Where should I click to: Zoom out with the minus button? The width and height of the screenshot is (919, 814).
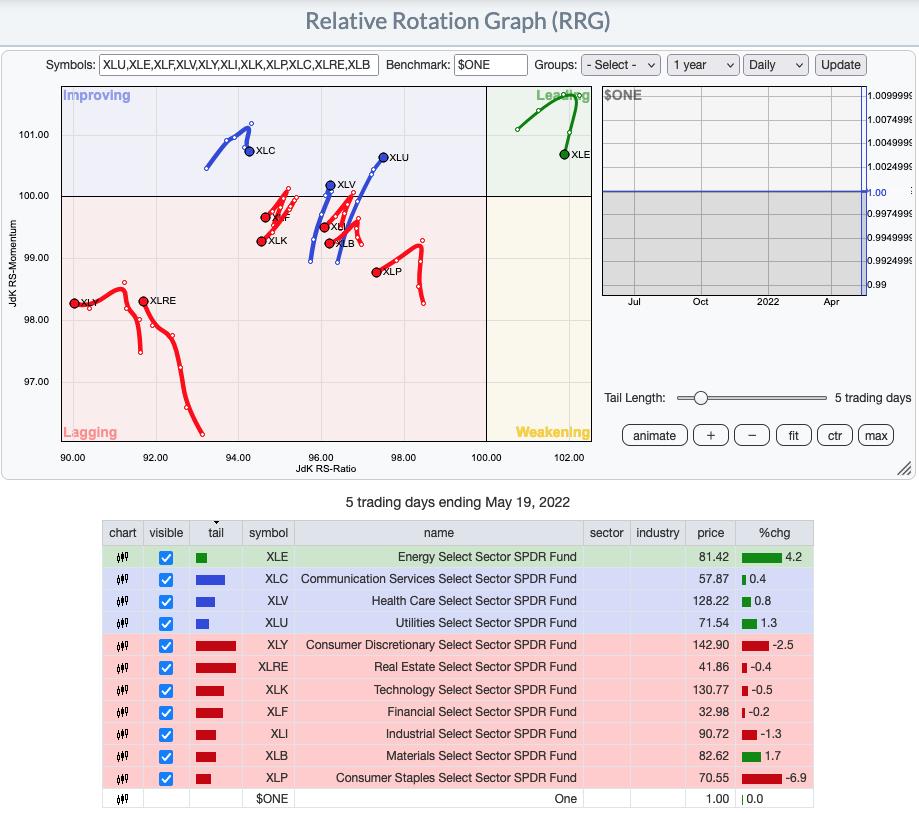[x=752, y=435]
